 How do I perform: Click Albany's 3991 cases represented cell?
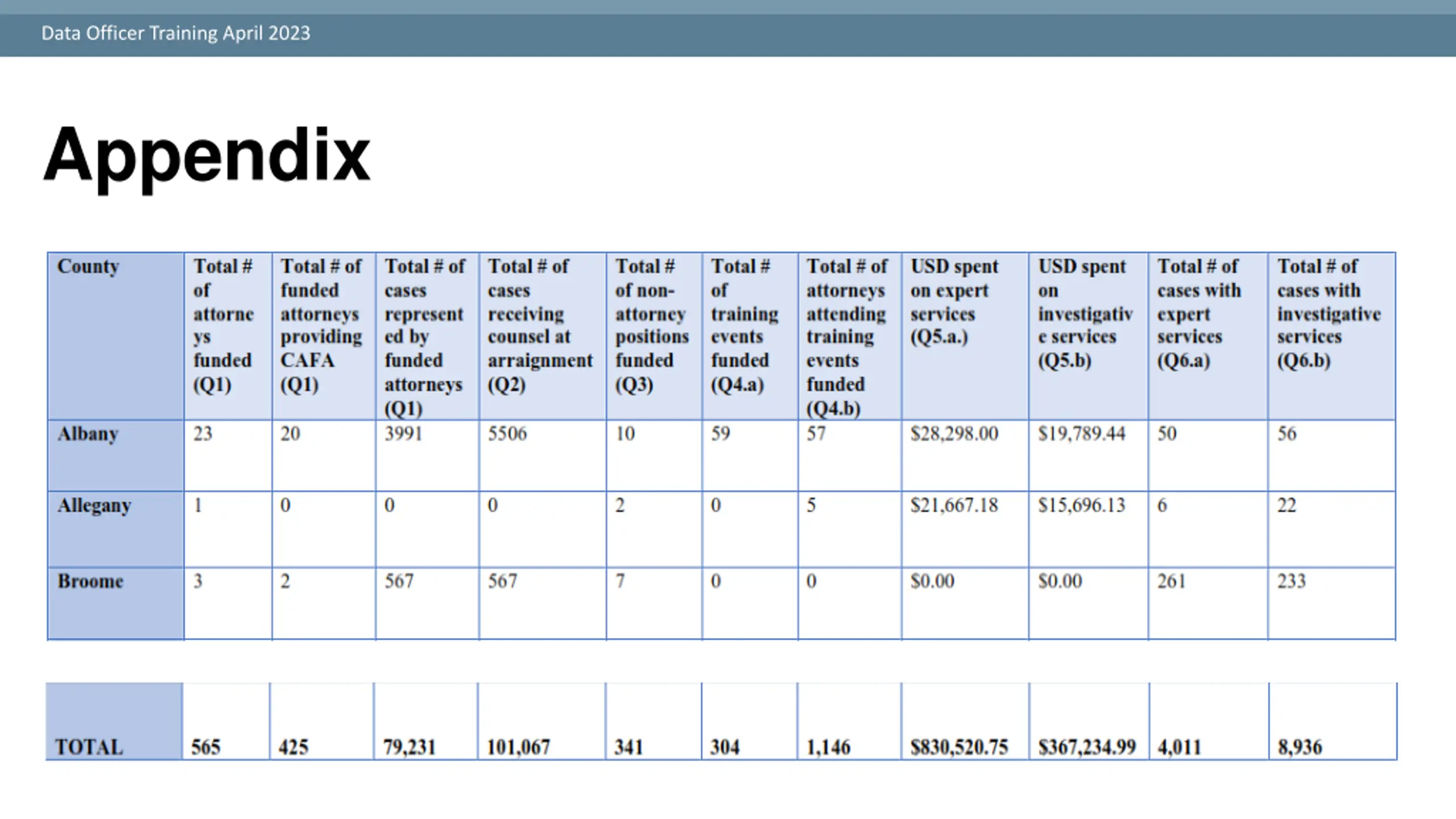(x=403, y=434)
